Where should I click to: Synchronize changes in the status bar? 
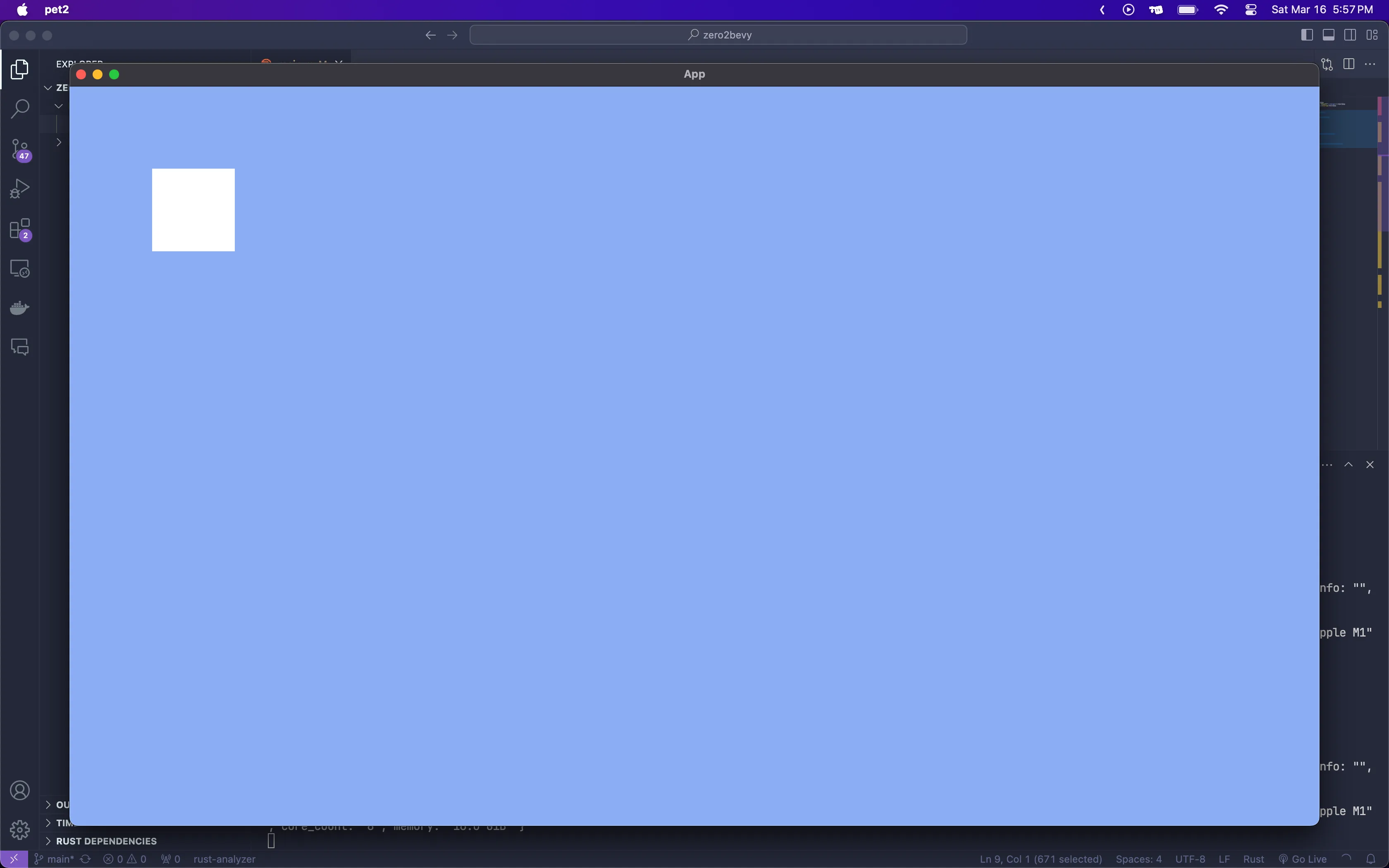pyautogui.click(x=86, y=859)
